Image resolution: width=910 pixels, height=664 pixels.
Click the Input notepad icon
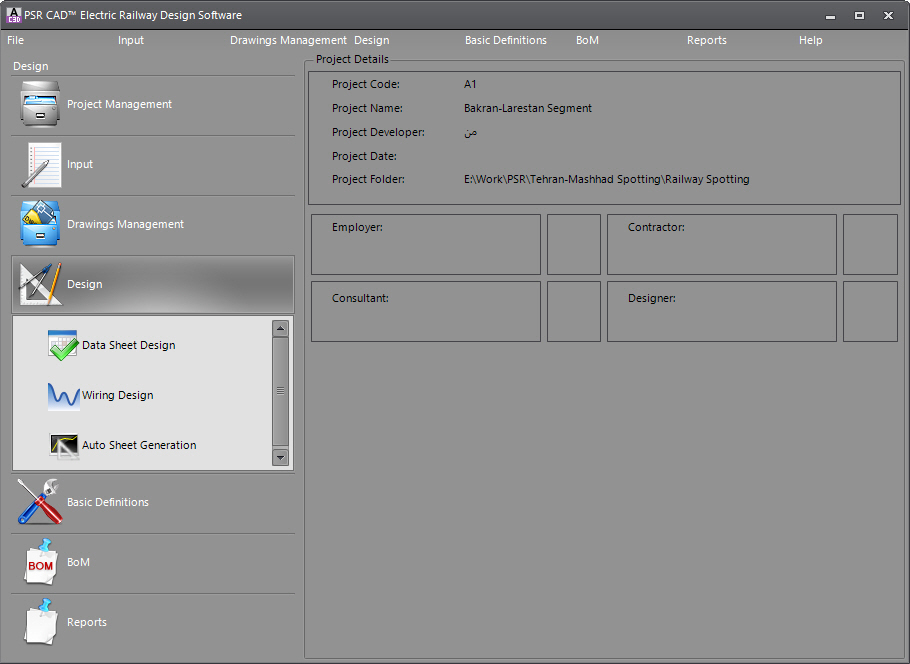click(x=41, y=165)
